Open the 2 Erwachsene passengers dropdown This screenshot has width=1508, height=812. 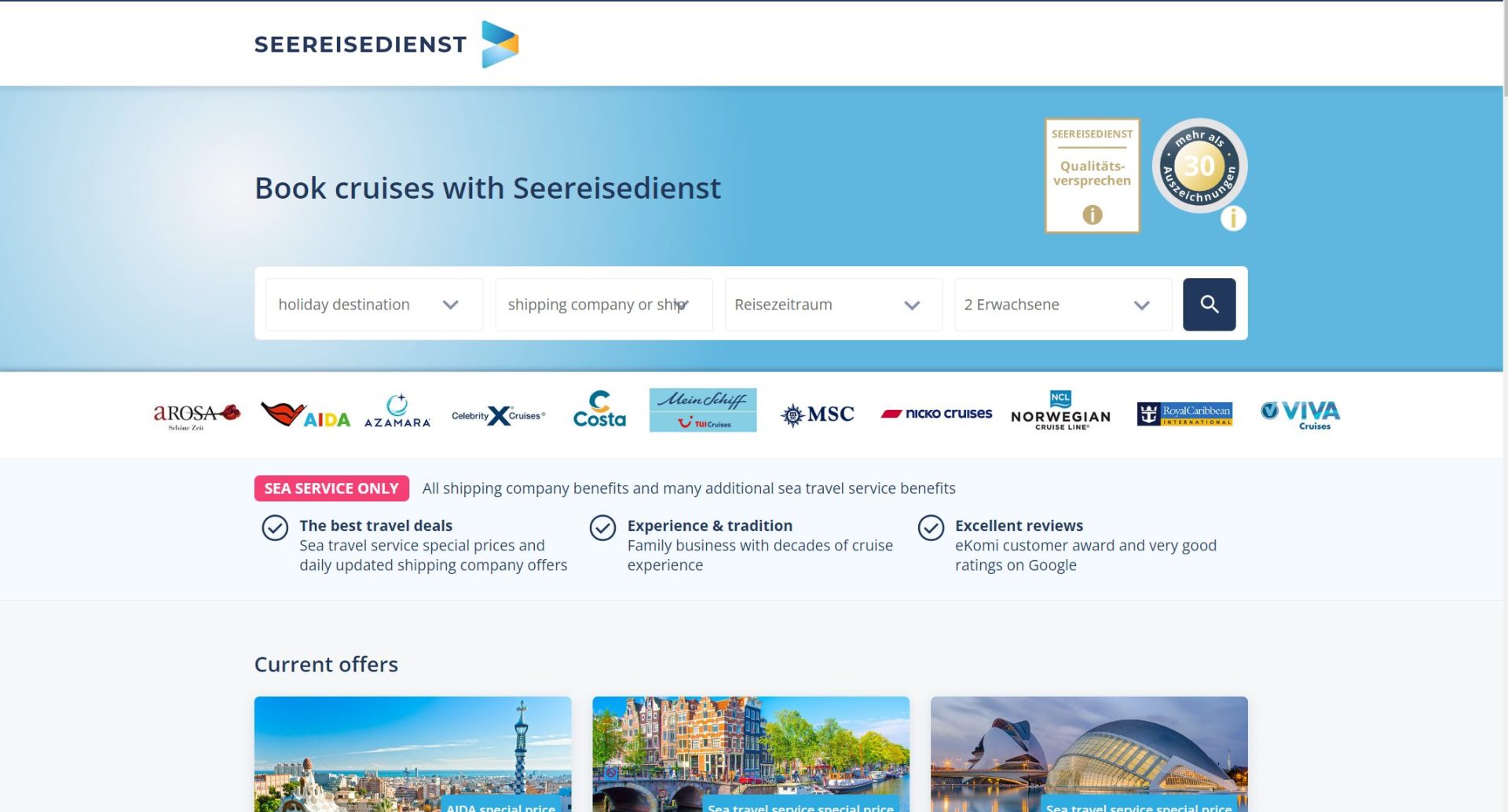[x=1063, y=305]
